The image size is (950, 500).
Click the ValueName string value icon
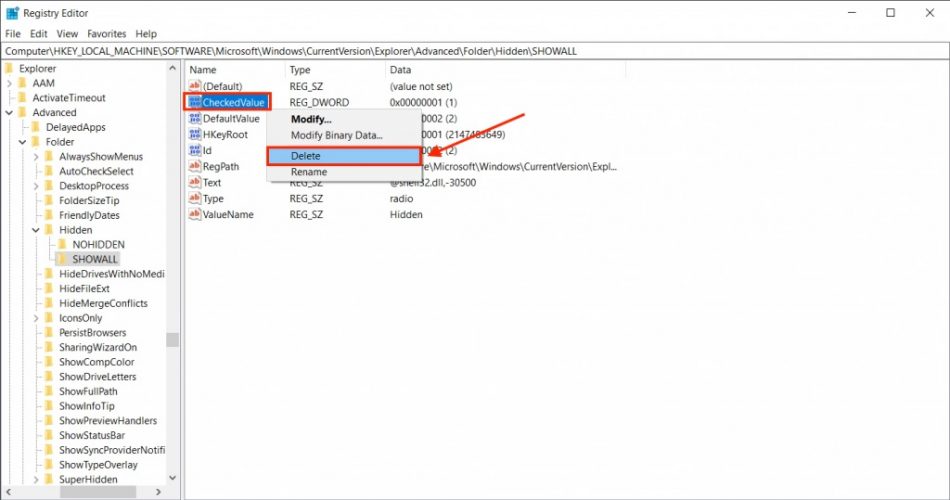tap(194, 214)
